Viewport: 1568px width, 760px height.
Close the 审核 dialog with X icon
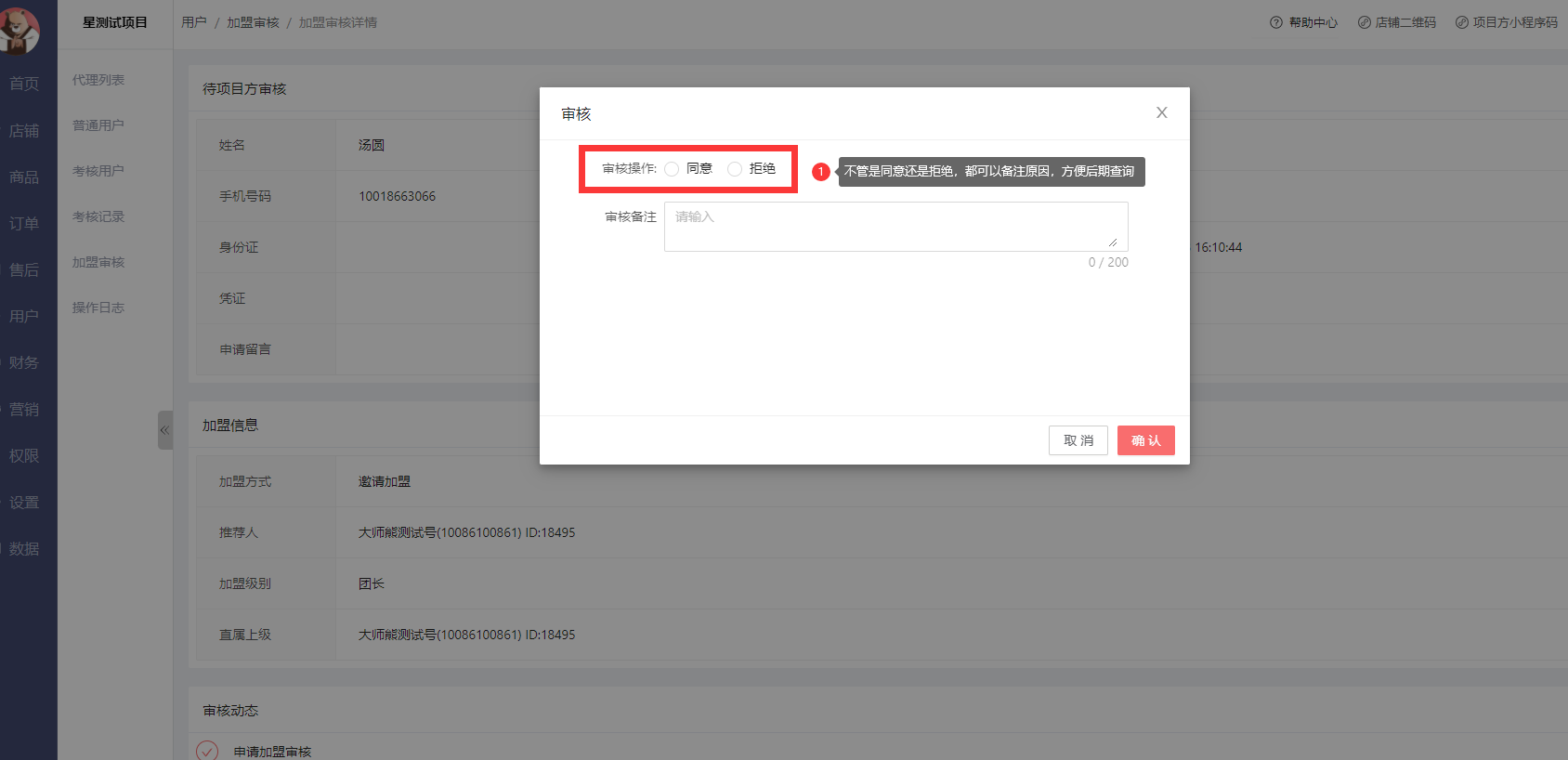click(1161, 112)
